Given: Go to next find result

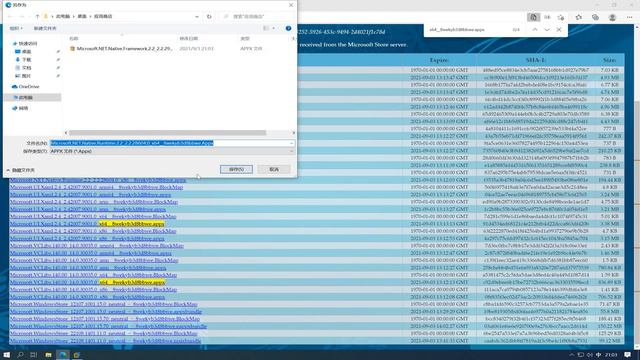Looking at the screenshot, I should click(x=547, y=30).
